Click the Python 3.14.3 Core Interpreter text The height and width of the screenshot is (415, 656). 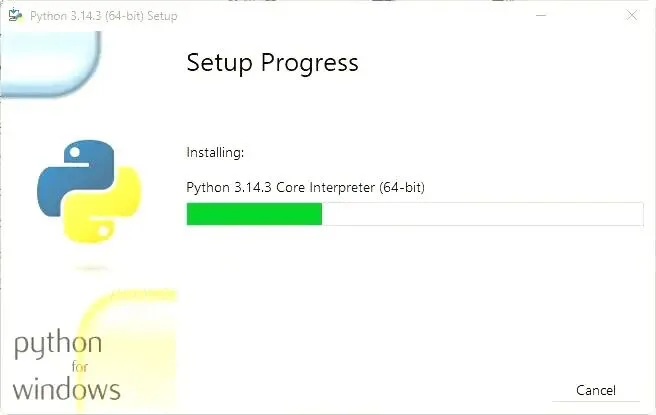pos(280,187)
